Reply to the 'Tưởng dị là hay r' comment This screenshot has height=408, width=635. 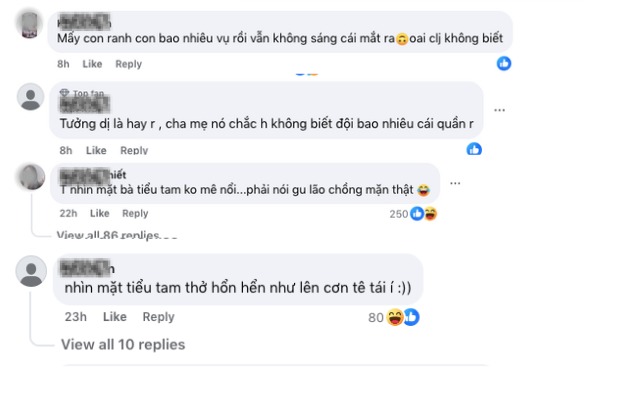[x=133, y=150]
